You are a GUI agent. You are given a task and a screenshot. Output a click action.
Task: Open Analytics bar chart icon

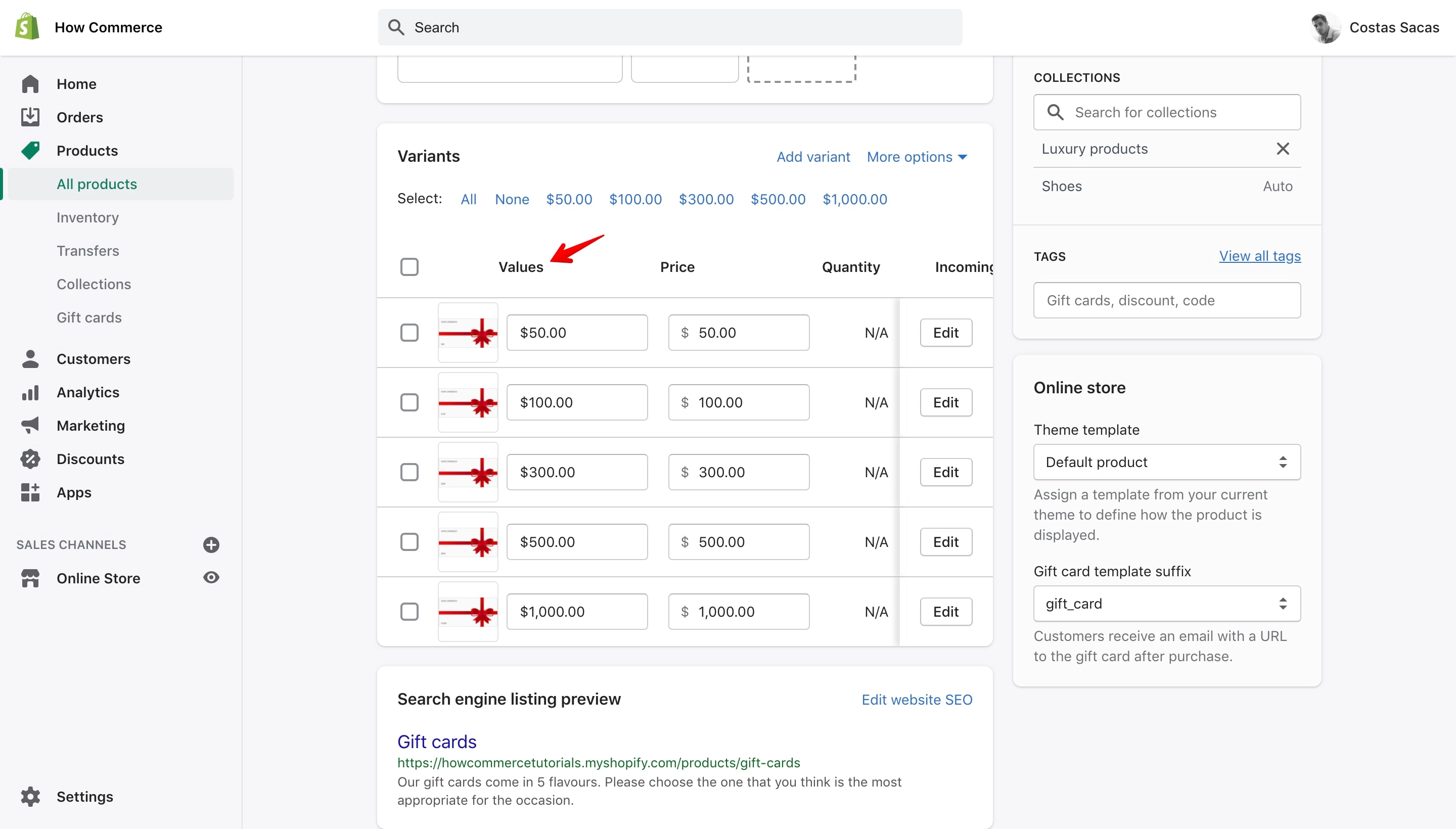pos(30,392)
